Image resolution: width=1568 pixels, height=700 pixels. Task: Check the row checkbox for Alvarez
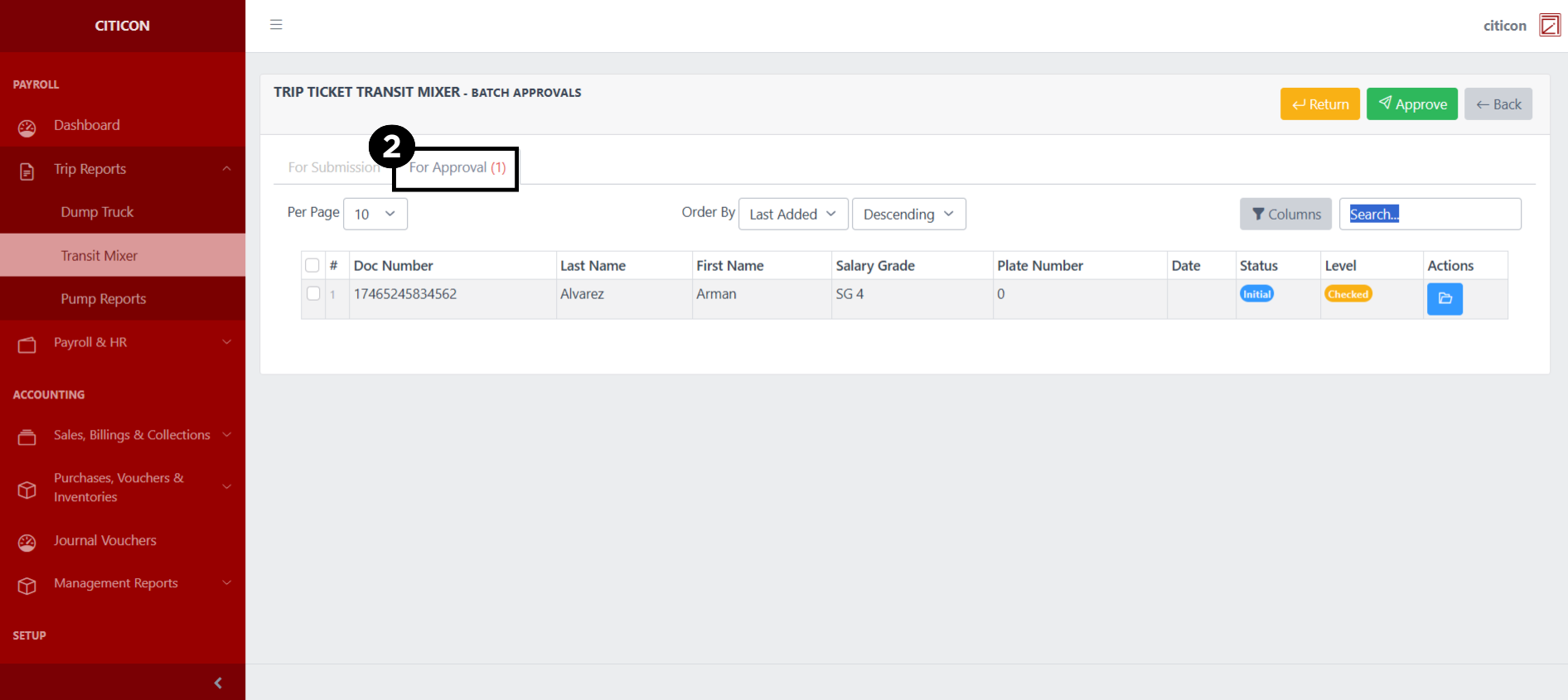[x=313, y=293]
